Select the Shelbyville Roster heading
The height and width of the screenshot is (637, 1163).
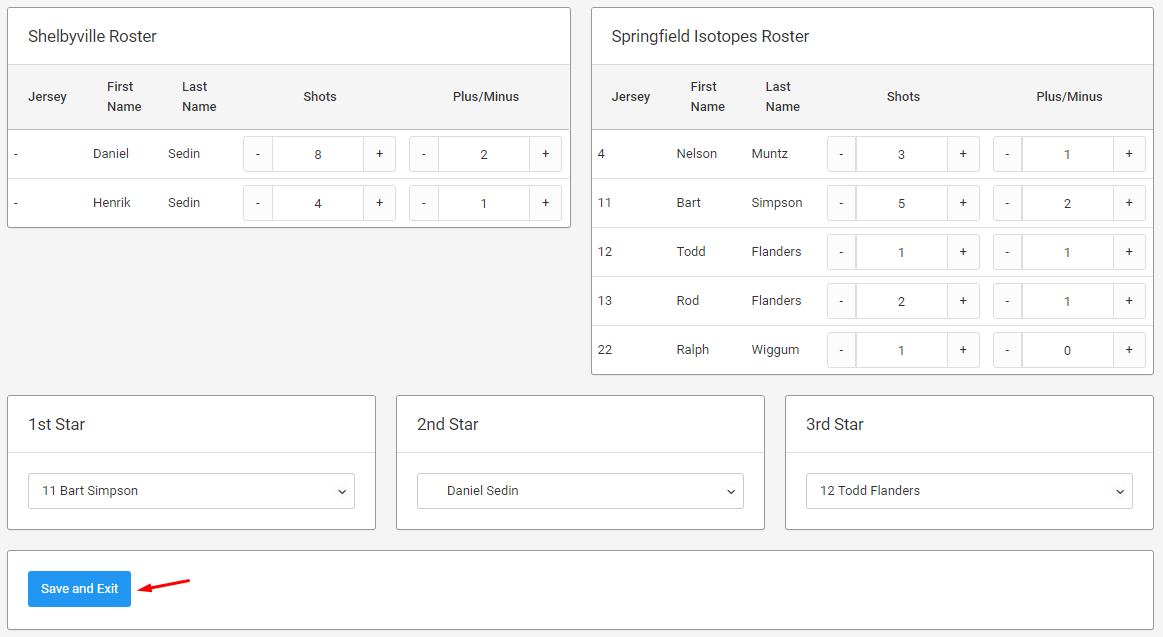93,36
